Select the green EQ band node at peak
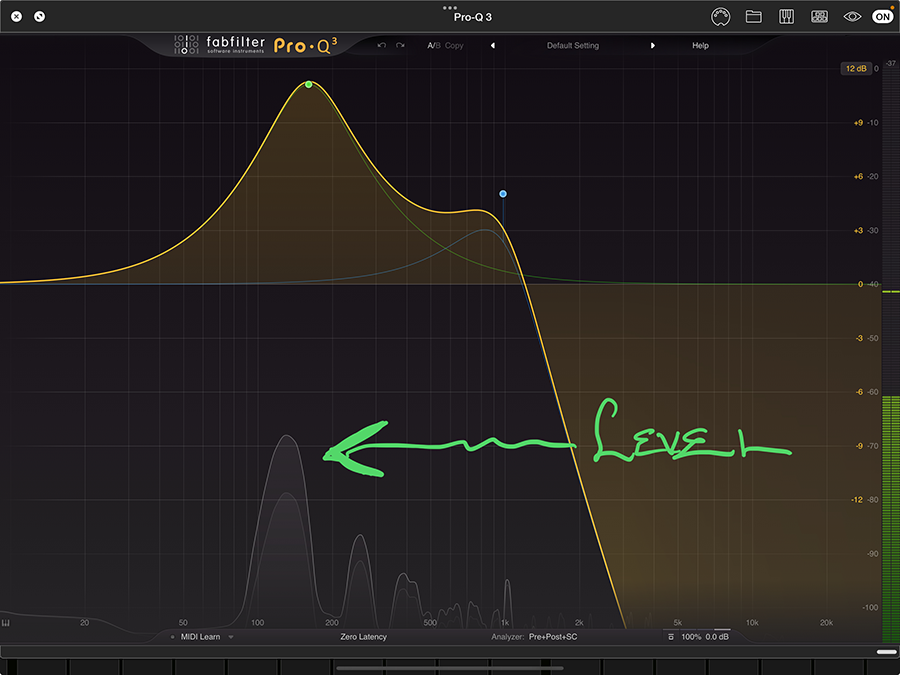This screenshot has height=675, width=900. (309, 84)
